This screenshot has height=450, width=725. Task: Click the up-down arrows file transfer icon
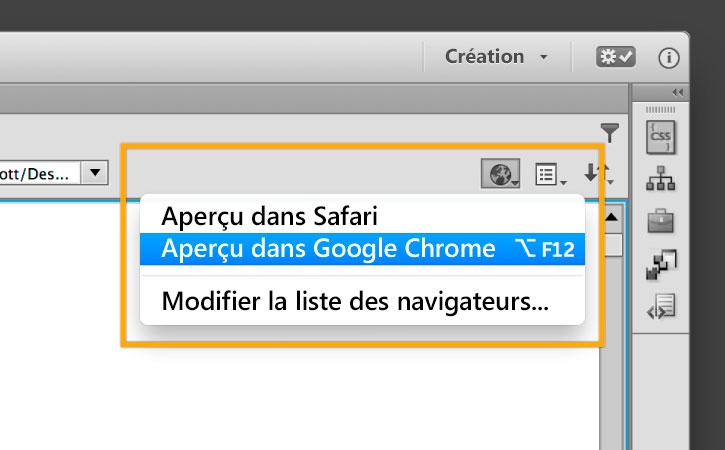[x=598, y=175]
